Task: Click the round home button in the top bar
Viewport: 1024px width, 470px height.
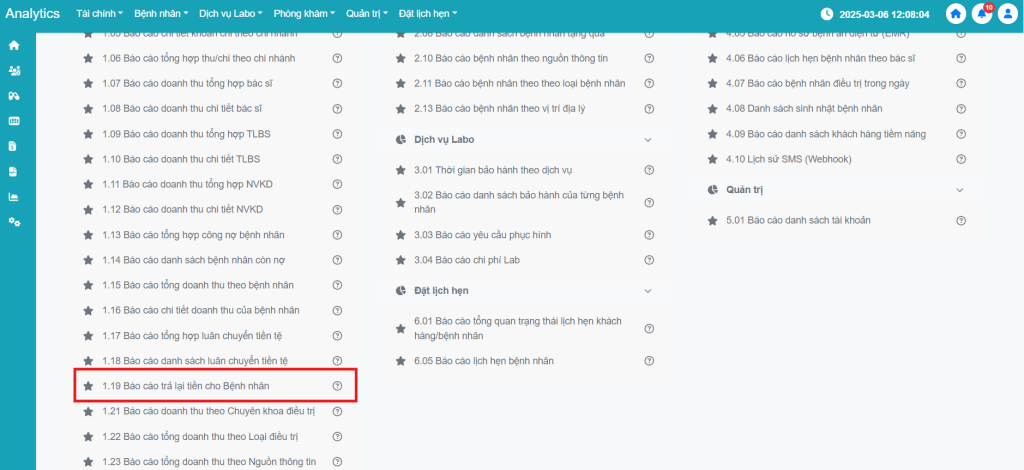Action: [x=956, y=14]
